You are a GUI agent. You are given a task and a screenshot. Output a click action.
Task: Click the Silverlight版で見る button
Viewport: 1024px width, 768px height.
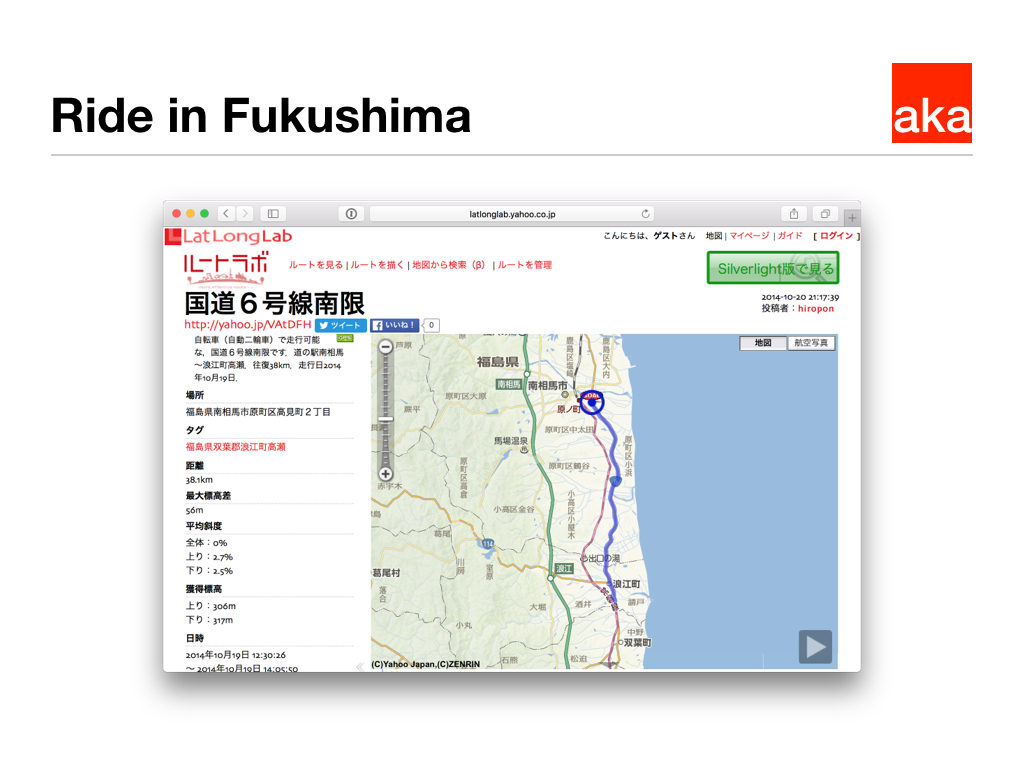coord(772,268)
